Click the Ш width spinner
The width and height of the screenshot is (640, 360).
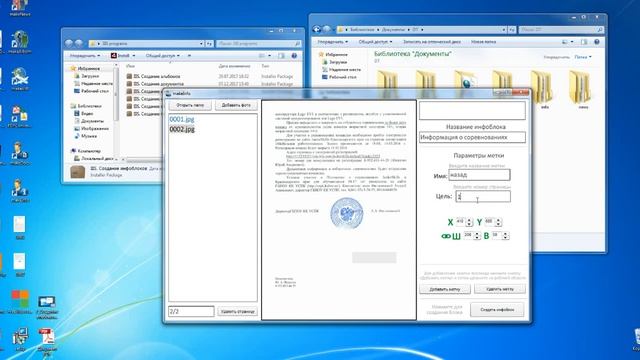coord(472,236)
